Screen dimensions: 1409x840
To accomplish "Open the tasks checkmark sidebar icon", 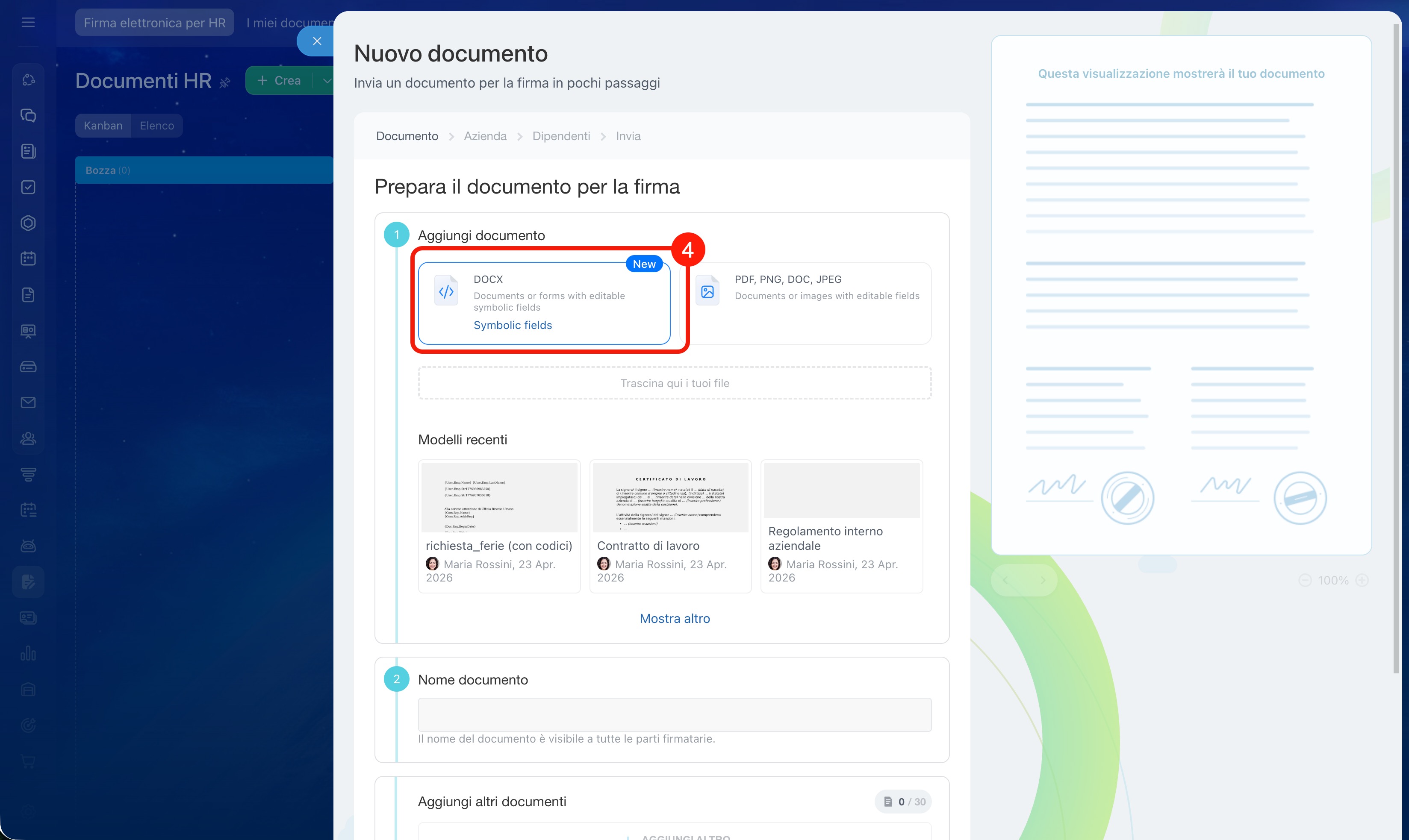I will point(28,188).
